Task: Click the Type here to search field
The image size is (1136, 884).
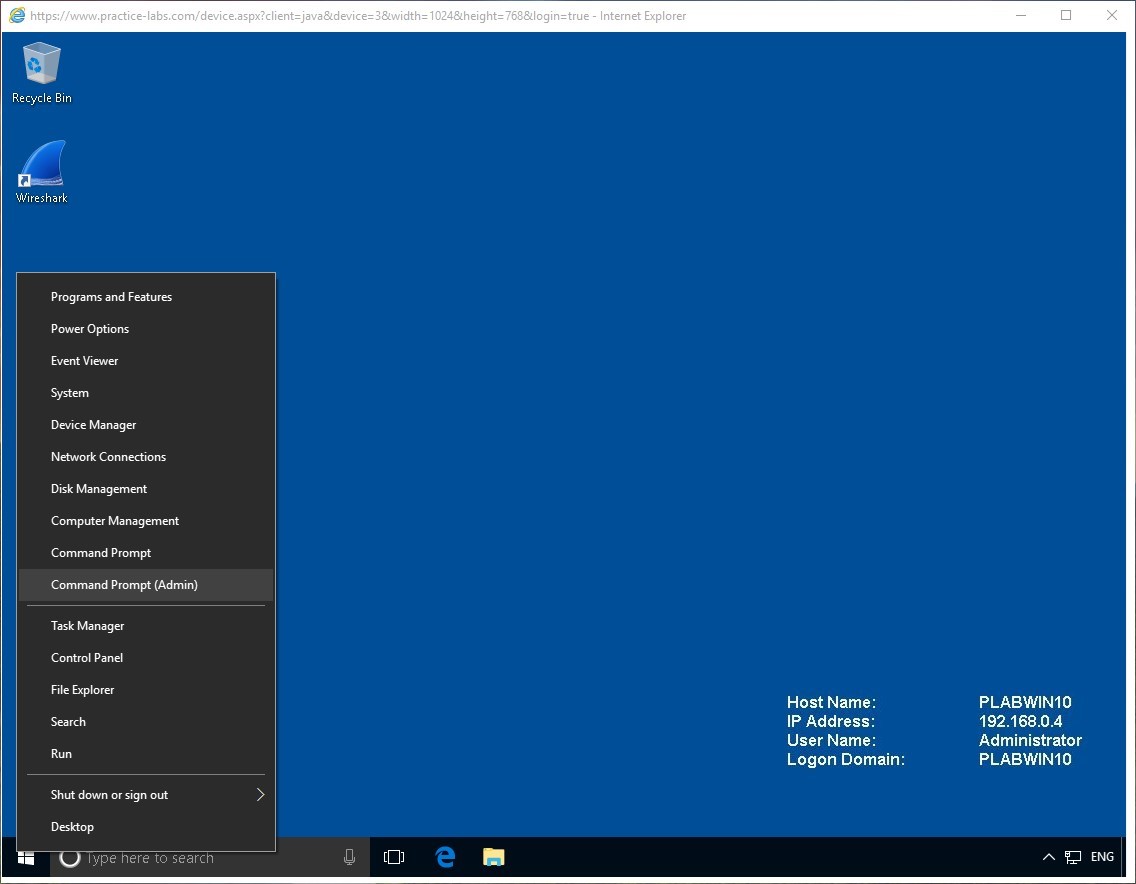Action: pyautogui.click(x=200, y=858)
